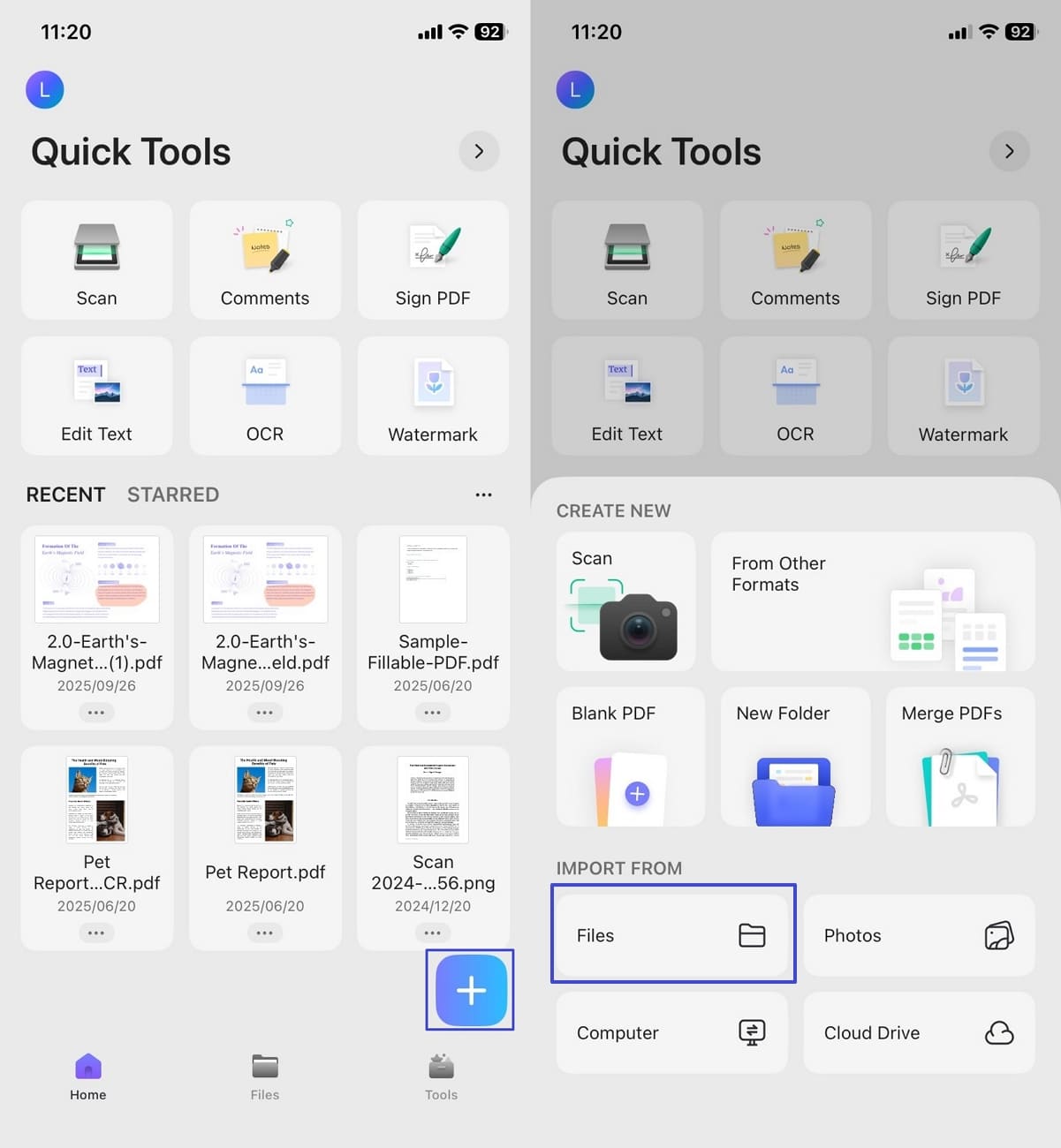Import a file from Photos
This screenshot has width=1061, height=1148.
coord(918,934)
